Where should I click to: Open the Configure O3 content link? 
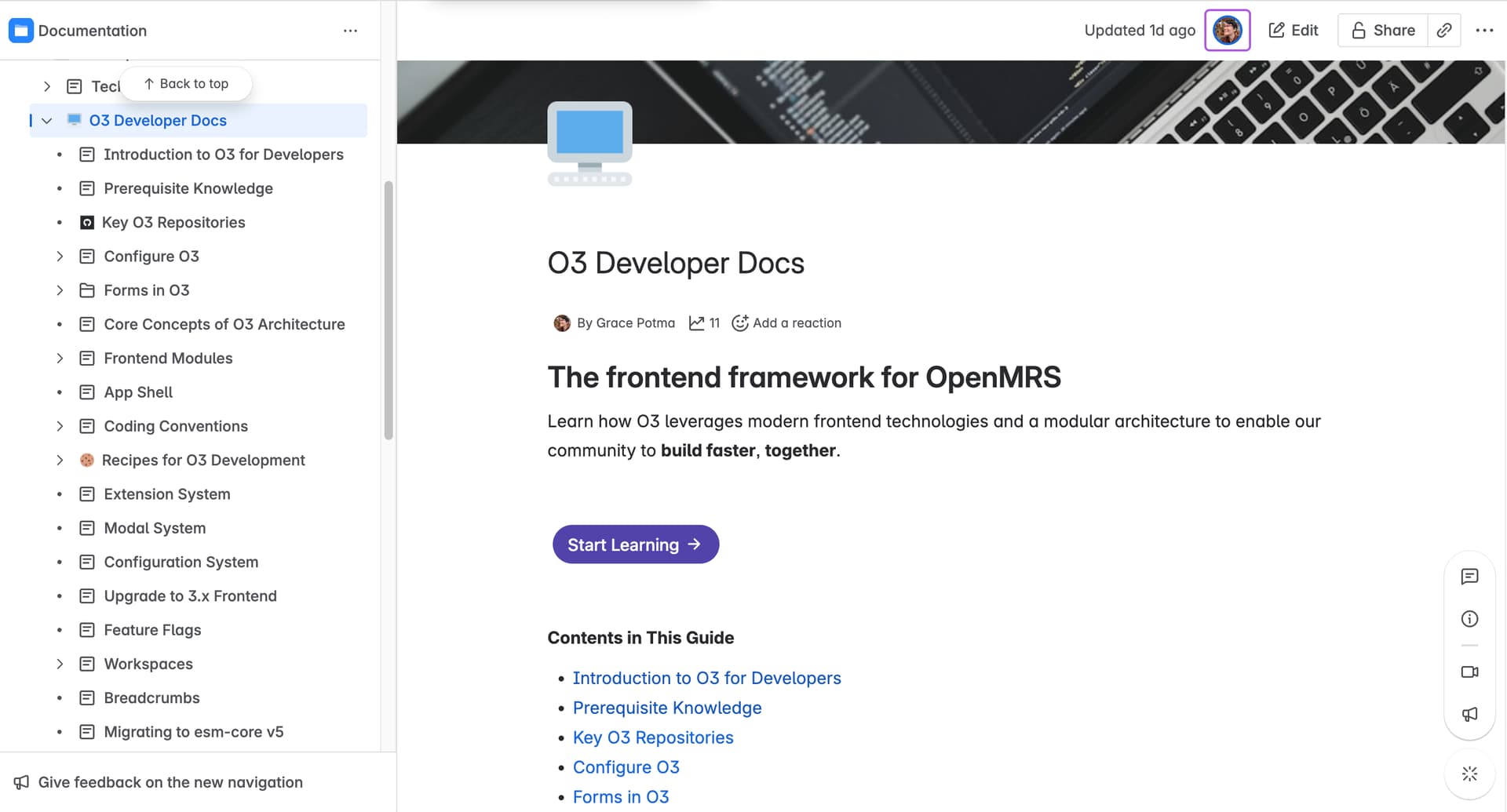point(626,767)
